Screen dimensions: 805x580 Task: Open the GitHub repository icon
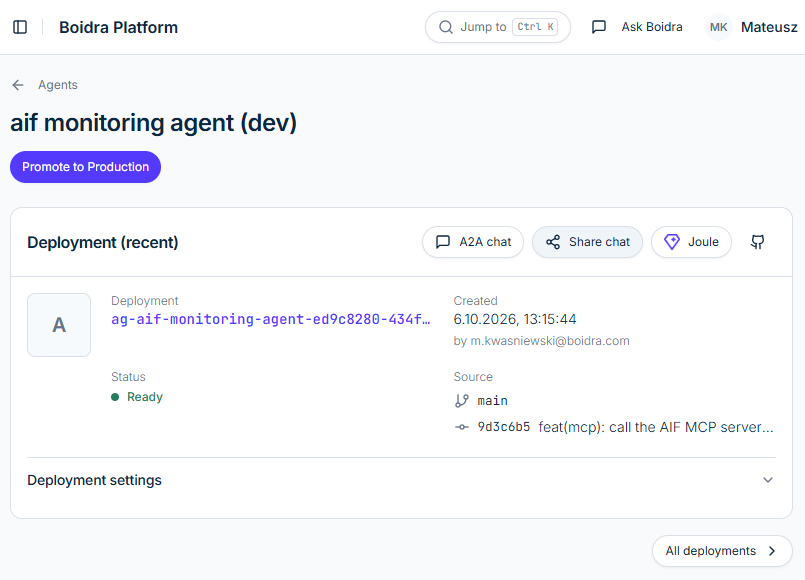(x=758, y=242)
